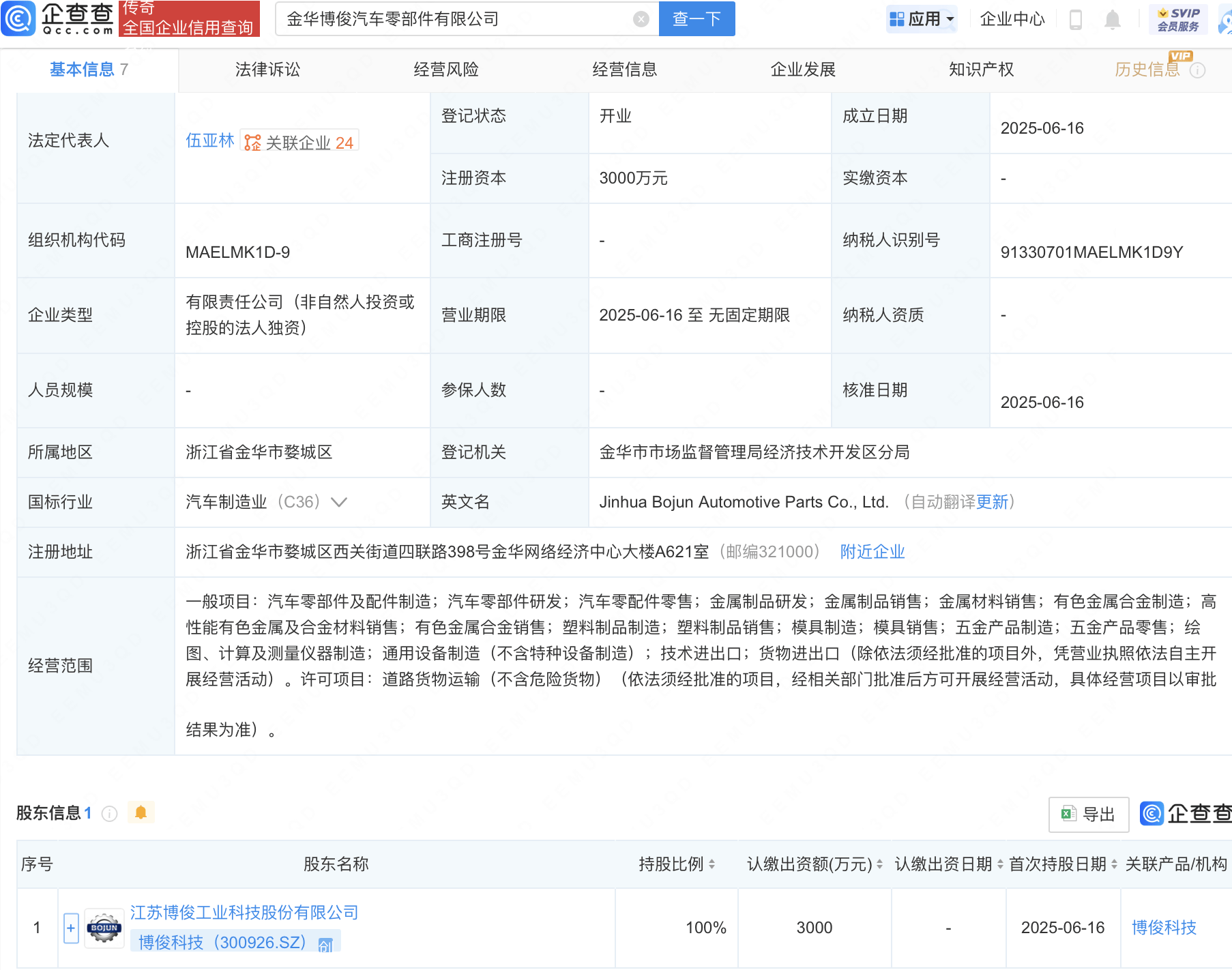This screenshot has width=1232, height=970.
Task: Expand the 汽车制造业 (C36) industry chevron
Action: [339, 502]
